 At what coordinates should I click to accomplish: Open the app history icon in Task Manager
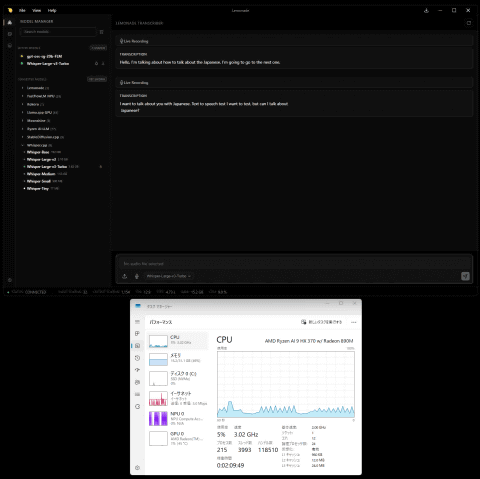click(137, 358)
